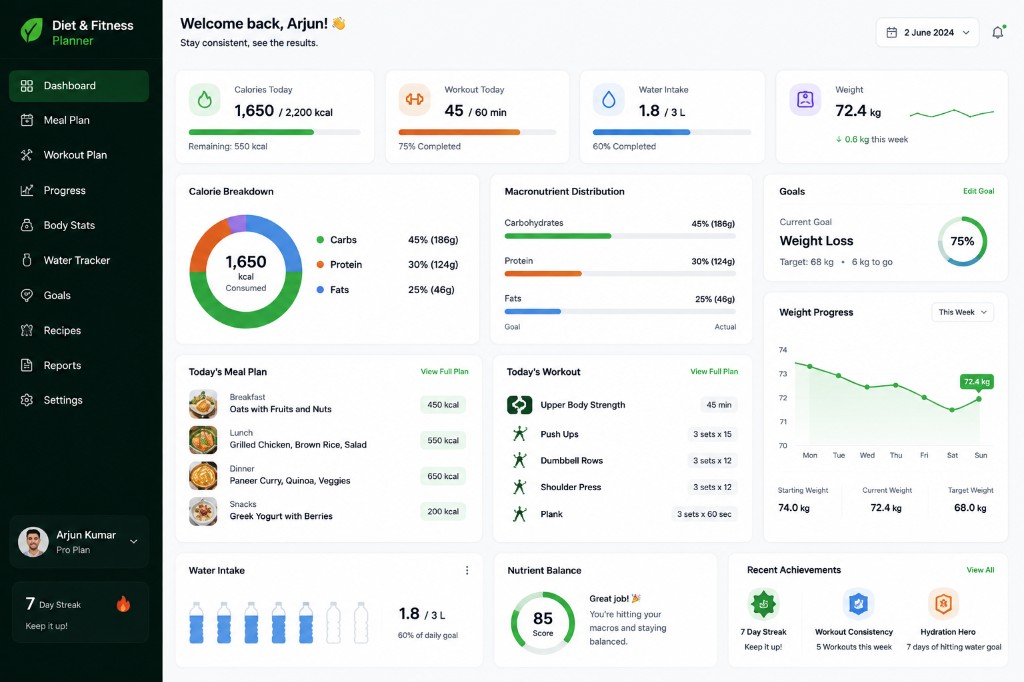Click the Carbohydrates macronutrient bar
The height and width of the screenshot is (682, 1024).
click(x=620, y=236)
